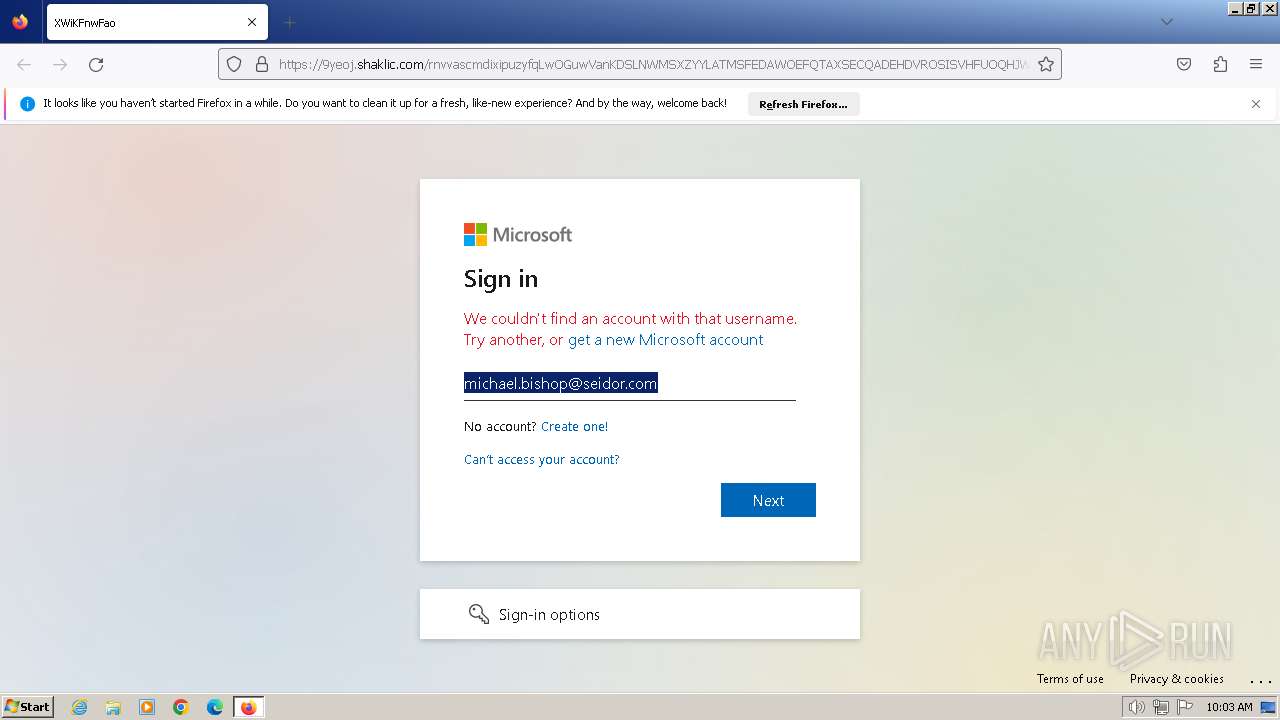The width and height of the screenshot is (1280, 720).
Task: Open the list all tabs dropdown
Action: tap(1166, 22)
